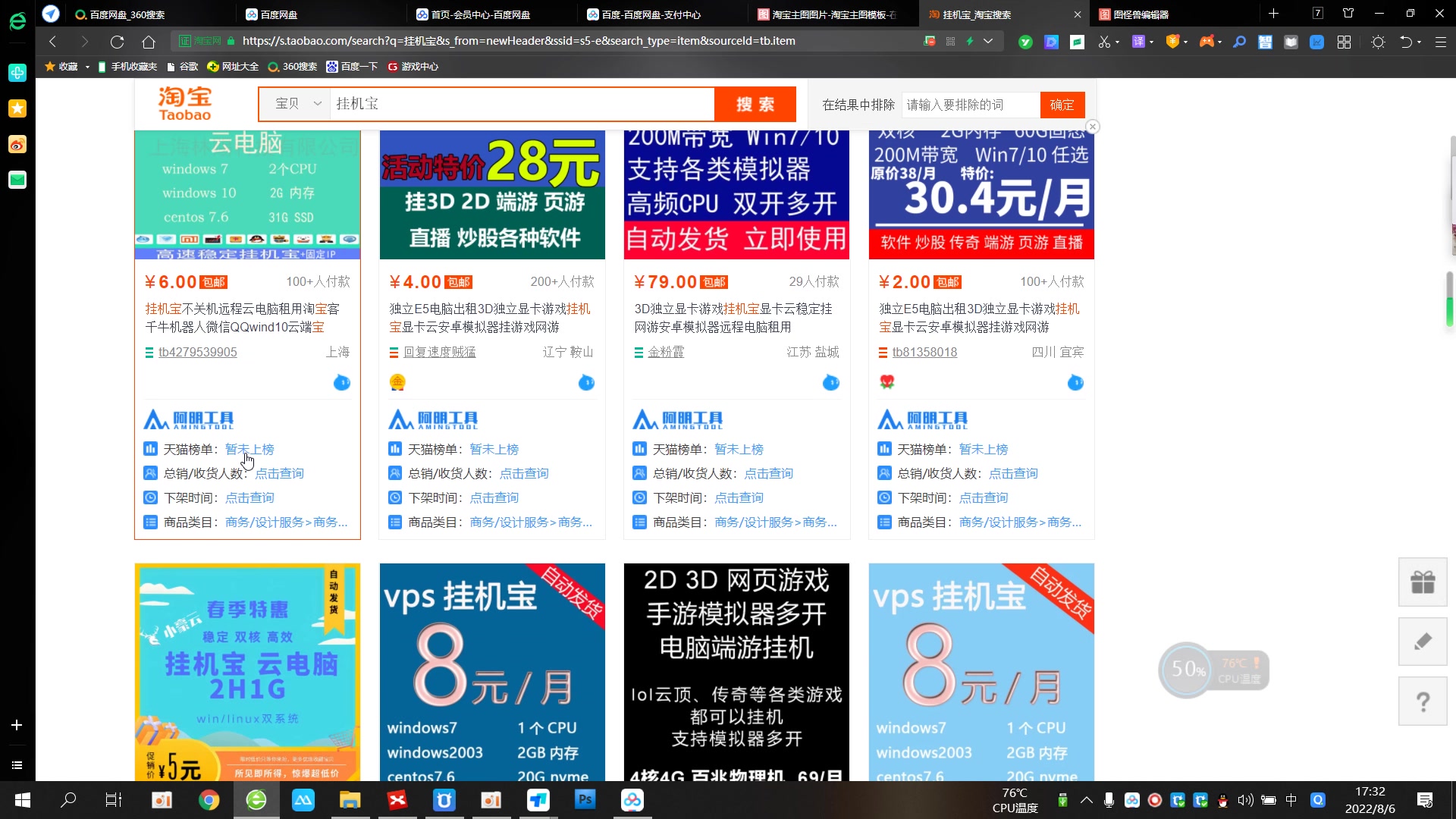Open the notification center icon
Viewport: 1456px width, 819px height.
1425,800
